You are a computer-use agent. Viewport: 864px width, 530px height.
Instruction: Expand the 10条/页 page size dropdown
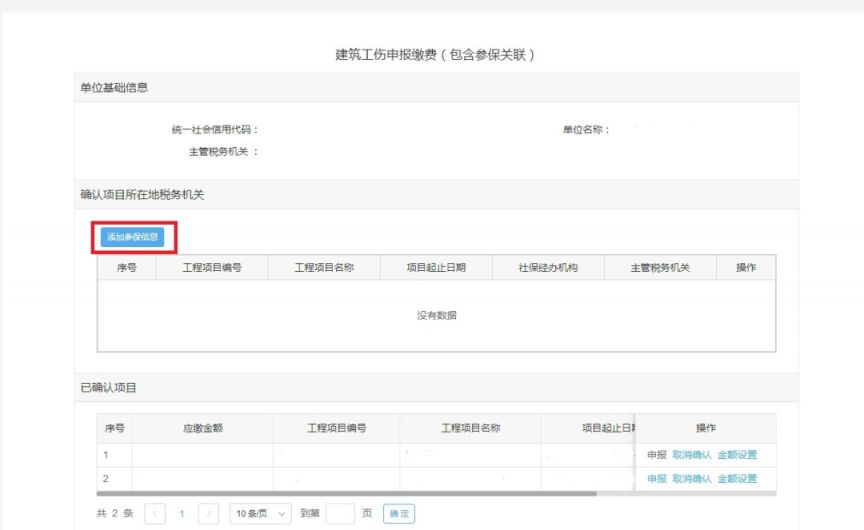260,513
